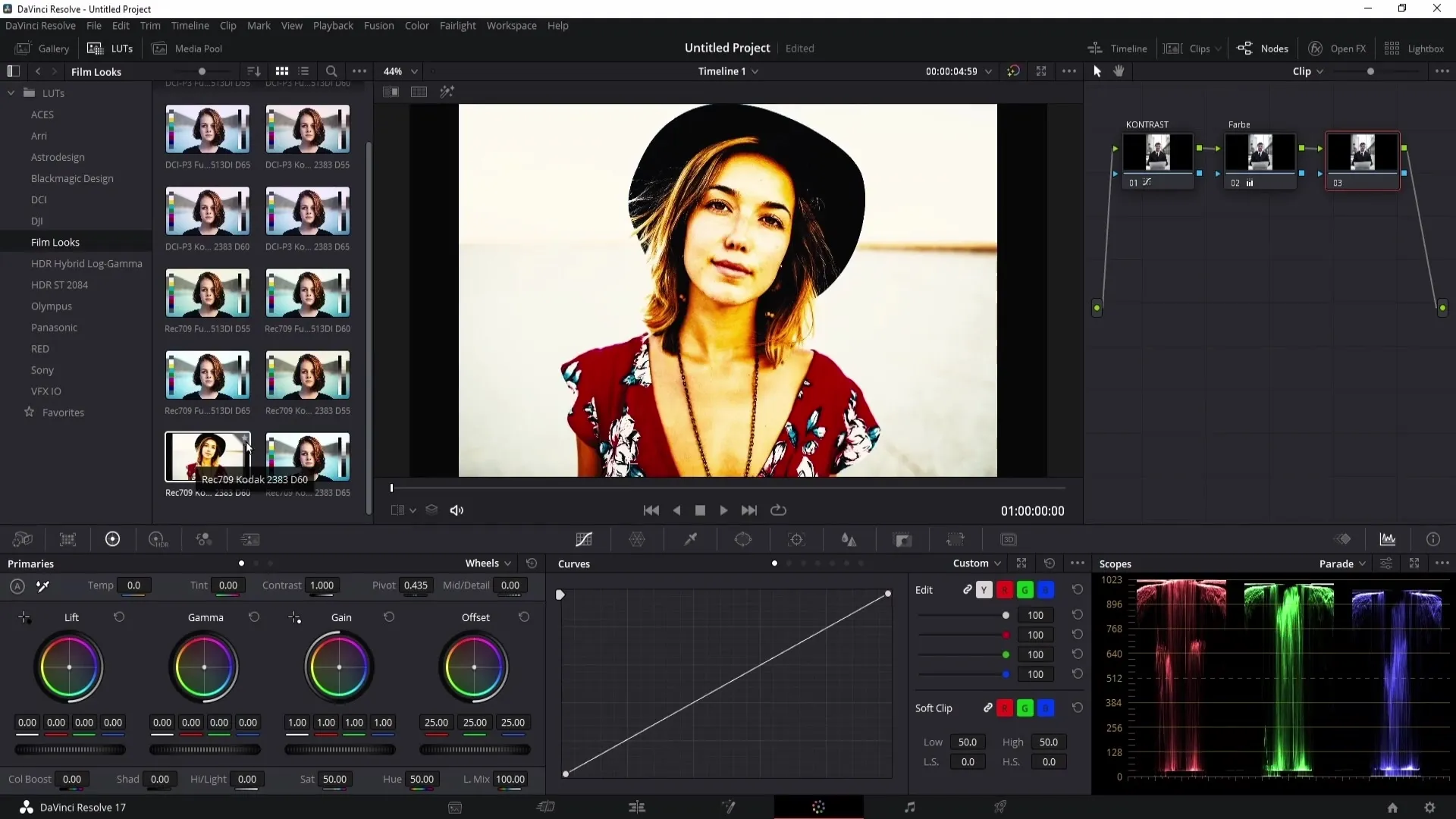Image resolution: width=1456 pixels, height=819 pixels.
Task: Toggle the Soft Clip enable button
Action: tap(987, 708)
